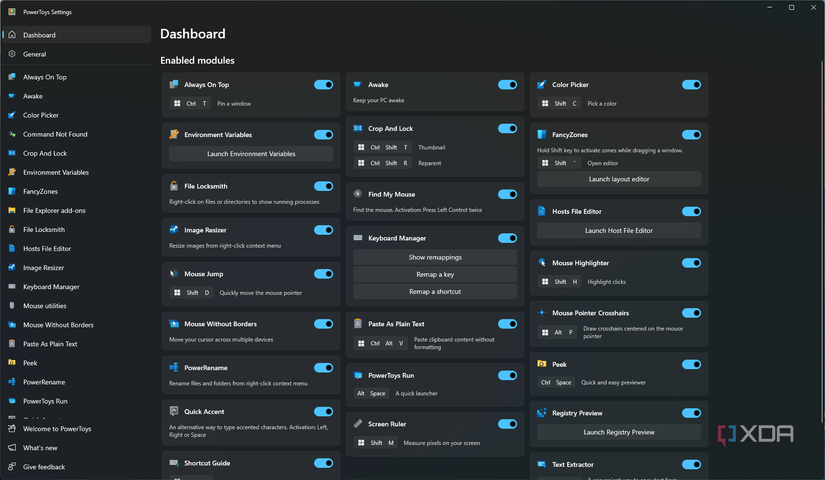Disable the Awake module toggle

[x=508, y=85]
